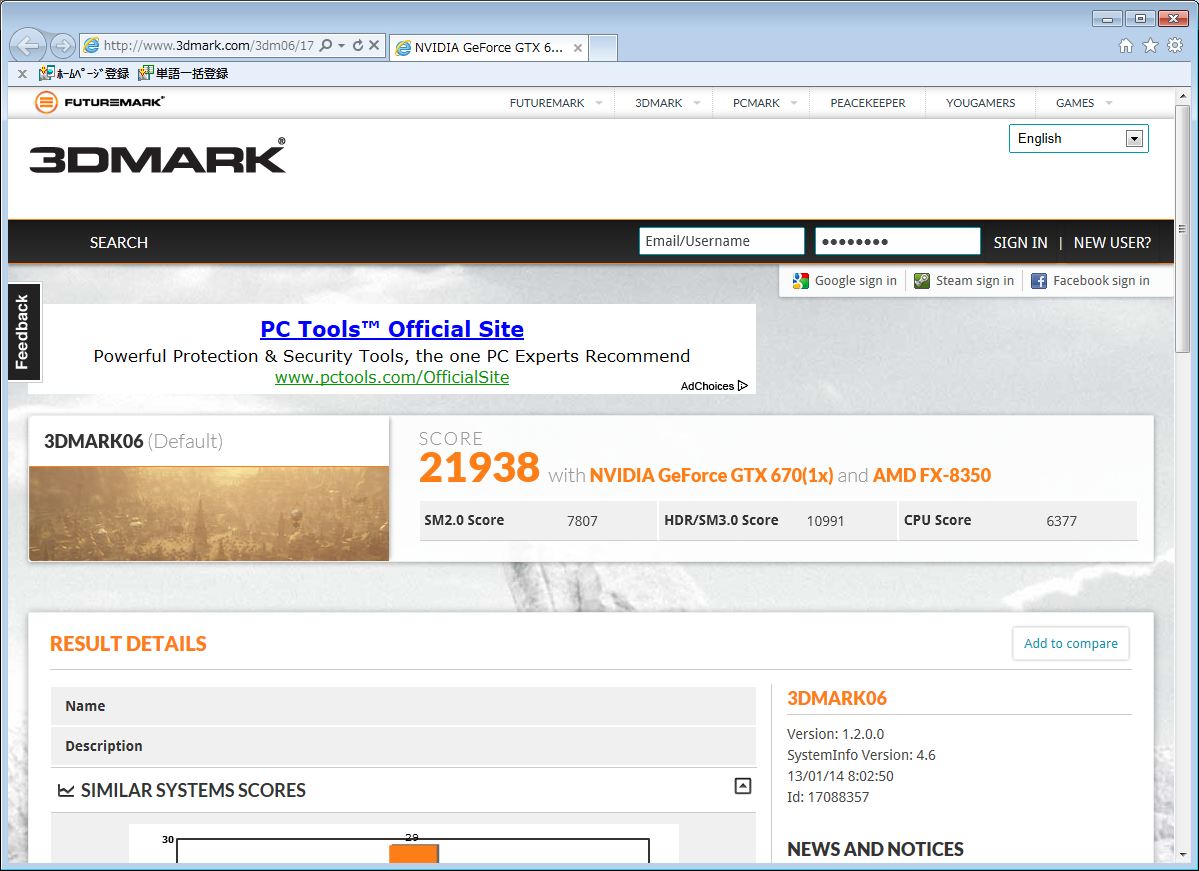The image size is (1199, 871).
Task: Open the address bar autocomplete dropdown arrow
Action: pos(341,45)
